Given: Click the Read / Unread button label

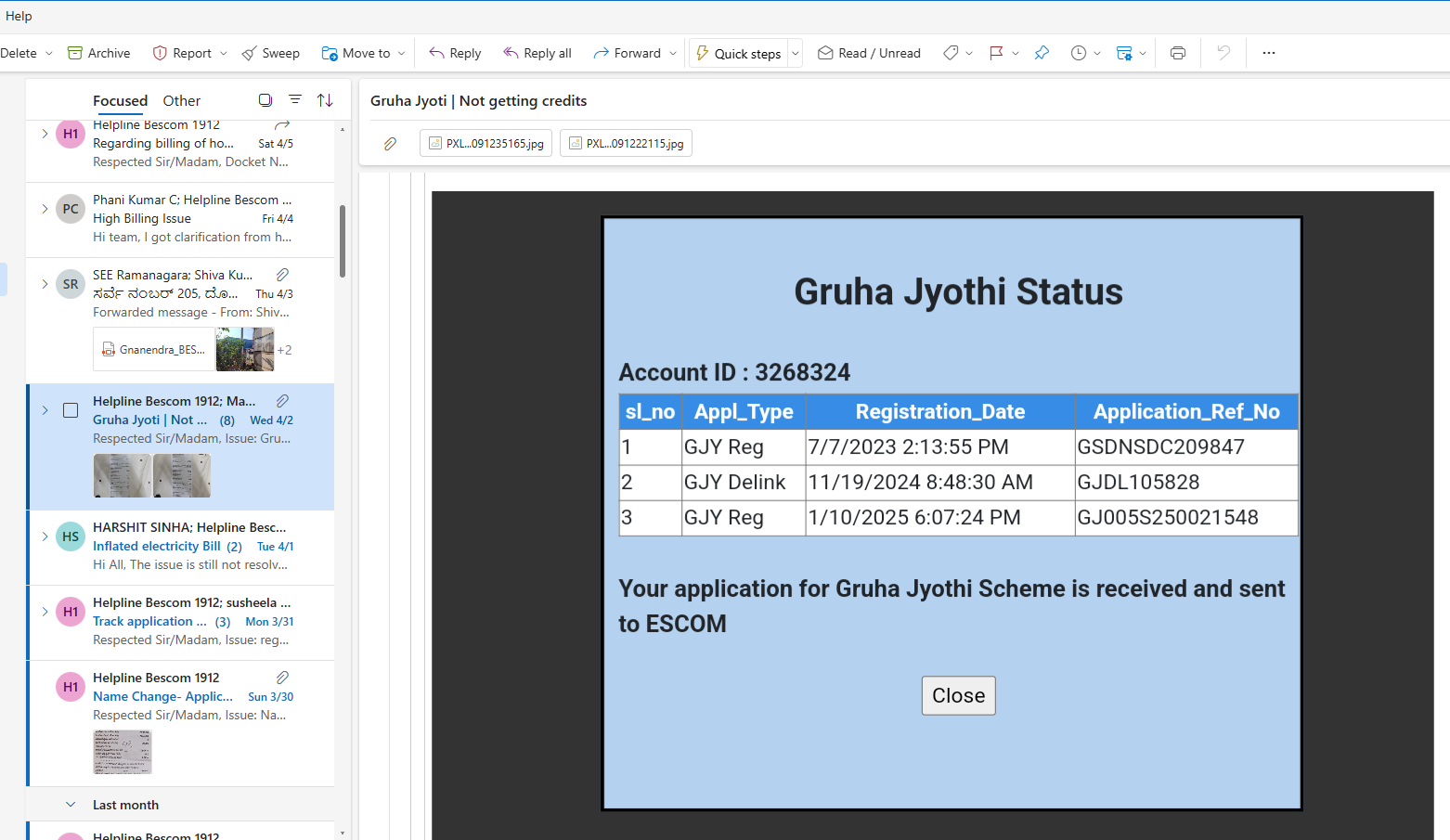Looking at the screenshot, I should point(879,53).
